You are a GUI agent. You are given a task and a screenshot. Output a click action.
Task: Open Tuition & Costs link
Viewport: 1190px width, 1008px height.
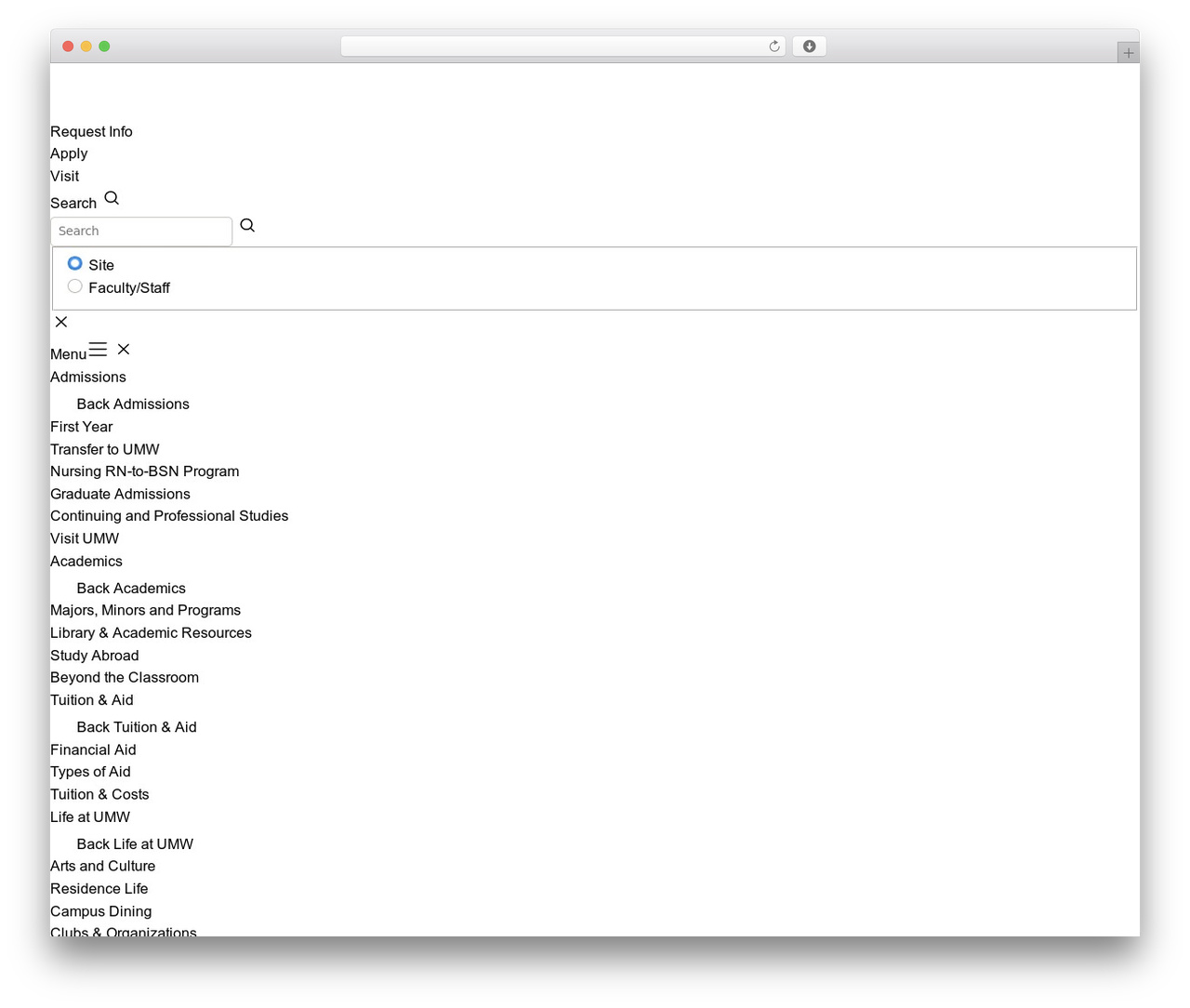tap(99, 794)
